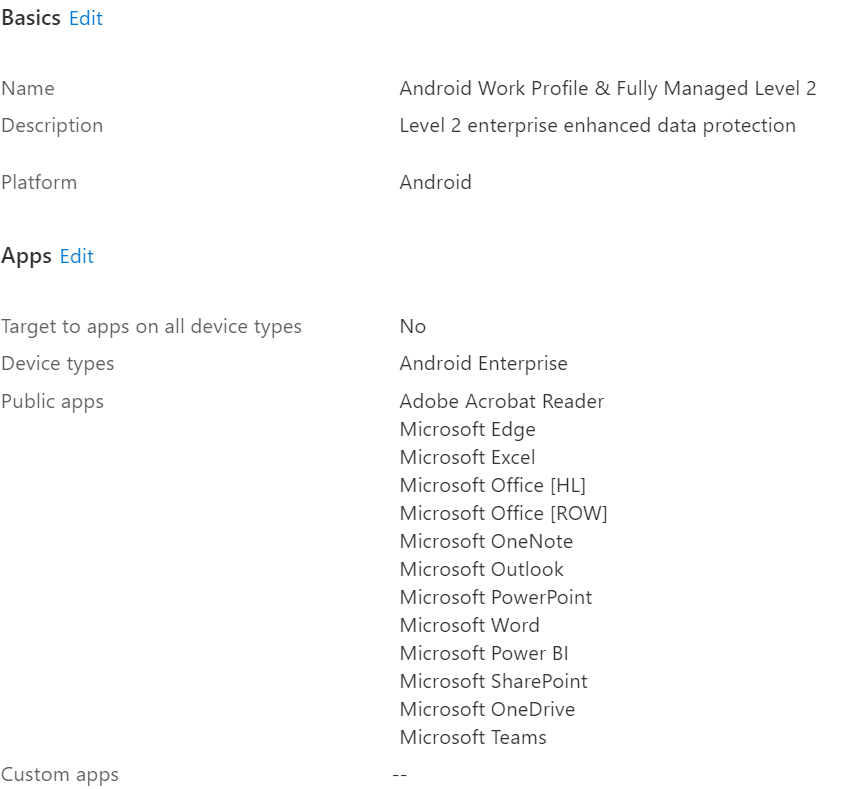Select the policy Name value
Image resolution: width=861 pixels, height=789 pixels.
tap(607, 88)
